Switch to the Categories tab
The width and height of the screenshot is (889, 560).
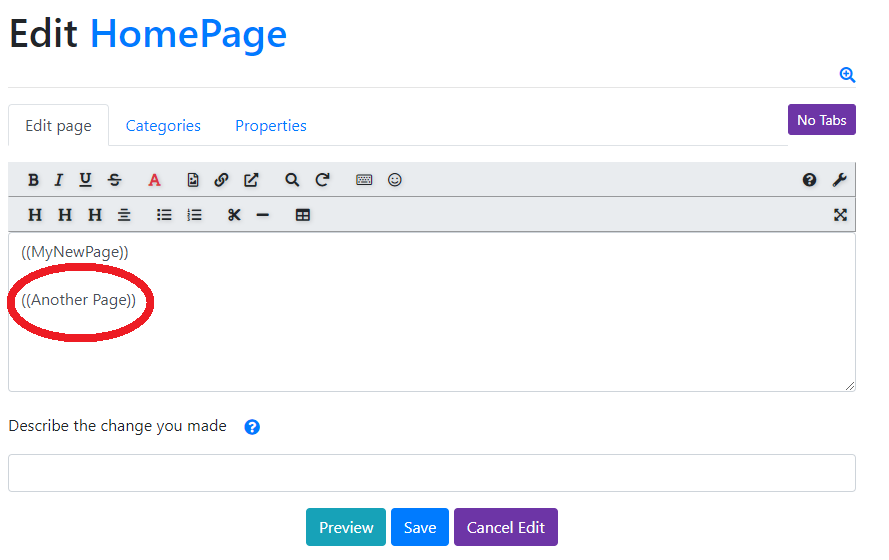163,126
